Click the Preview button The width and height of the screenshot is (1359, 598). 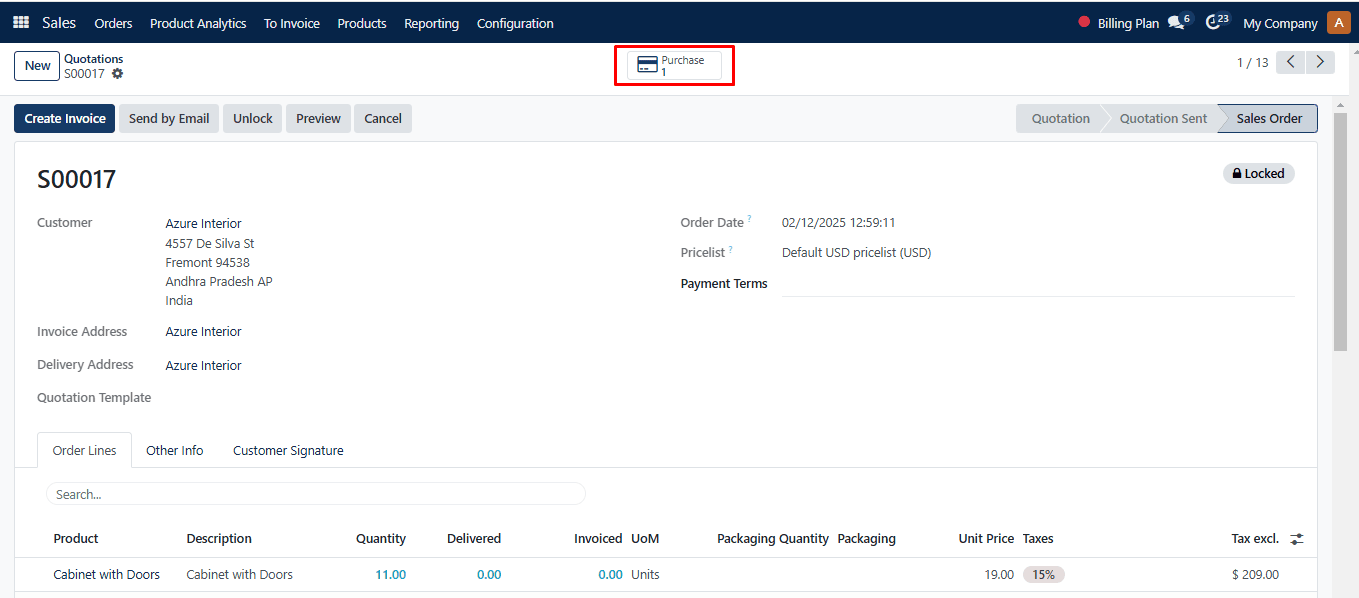pos(318,118)
